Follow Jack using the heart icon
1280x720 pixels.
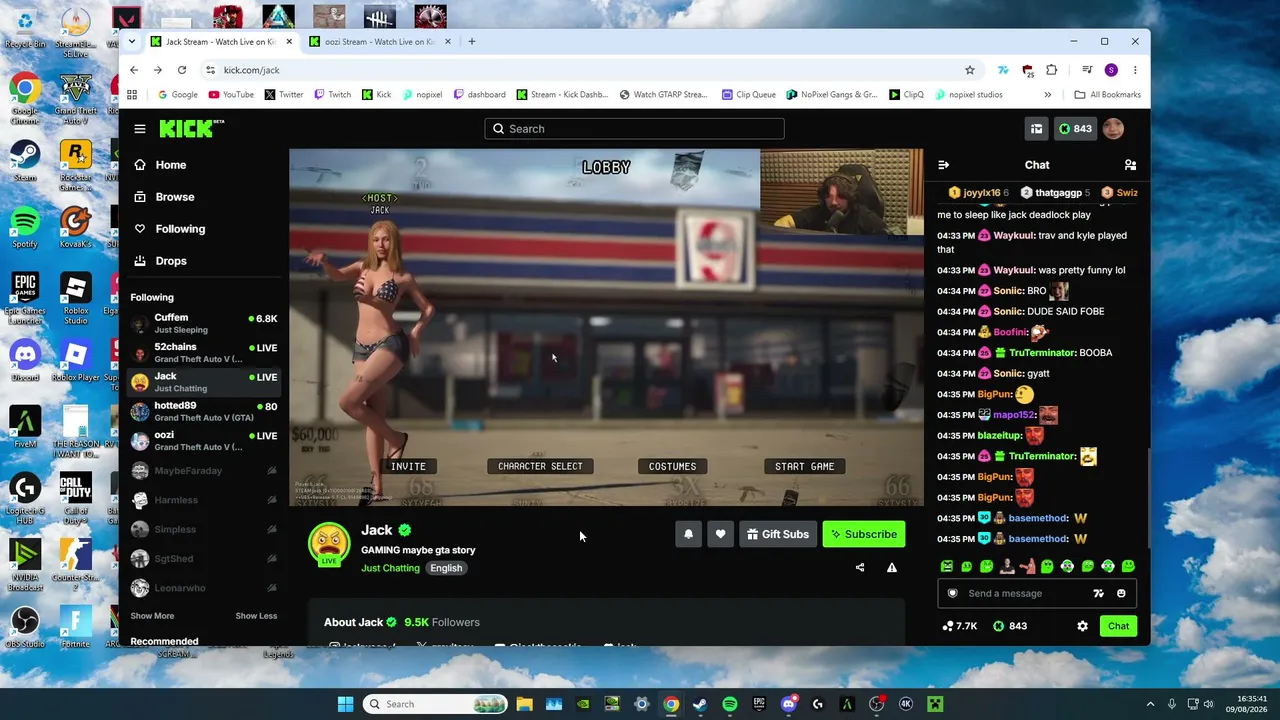tap(720, 534)
